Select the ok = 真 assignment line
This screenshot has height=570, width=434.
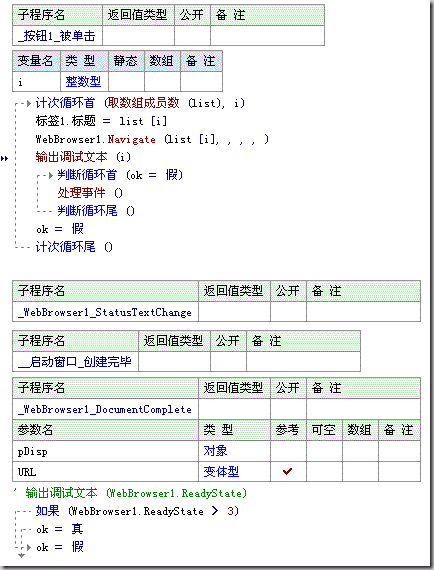click(x=60, y=529)
